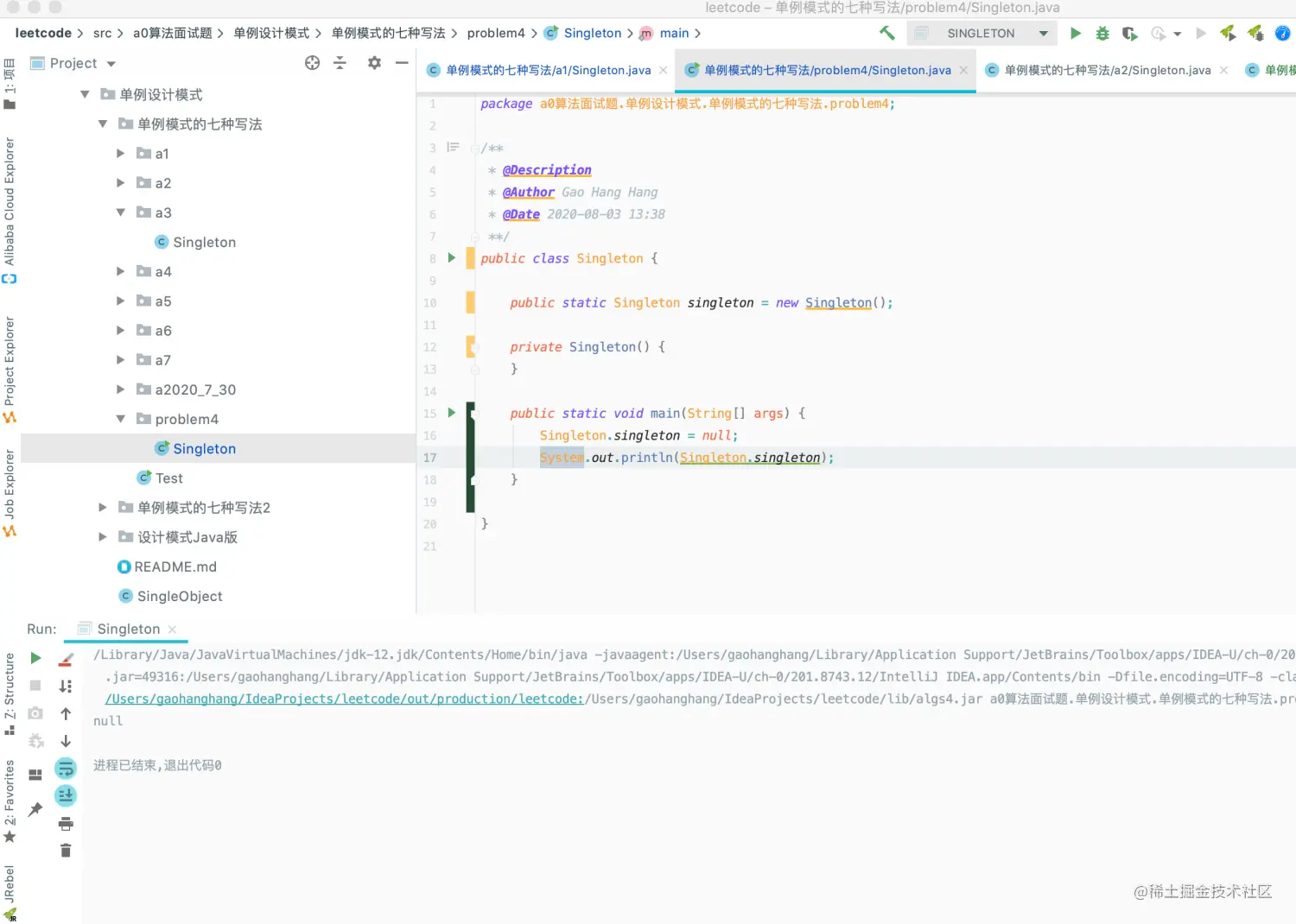This screenshot has width=1296, height=924.
Task: Open the blue speedometer toolbar icon
Action: click(x=1283, y=33)
